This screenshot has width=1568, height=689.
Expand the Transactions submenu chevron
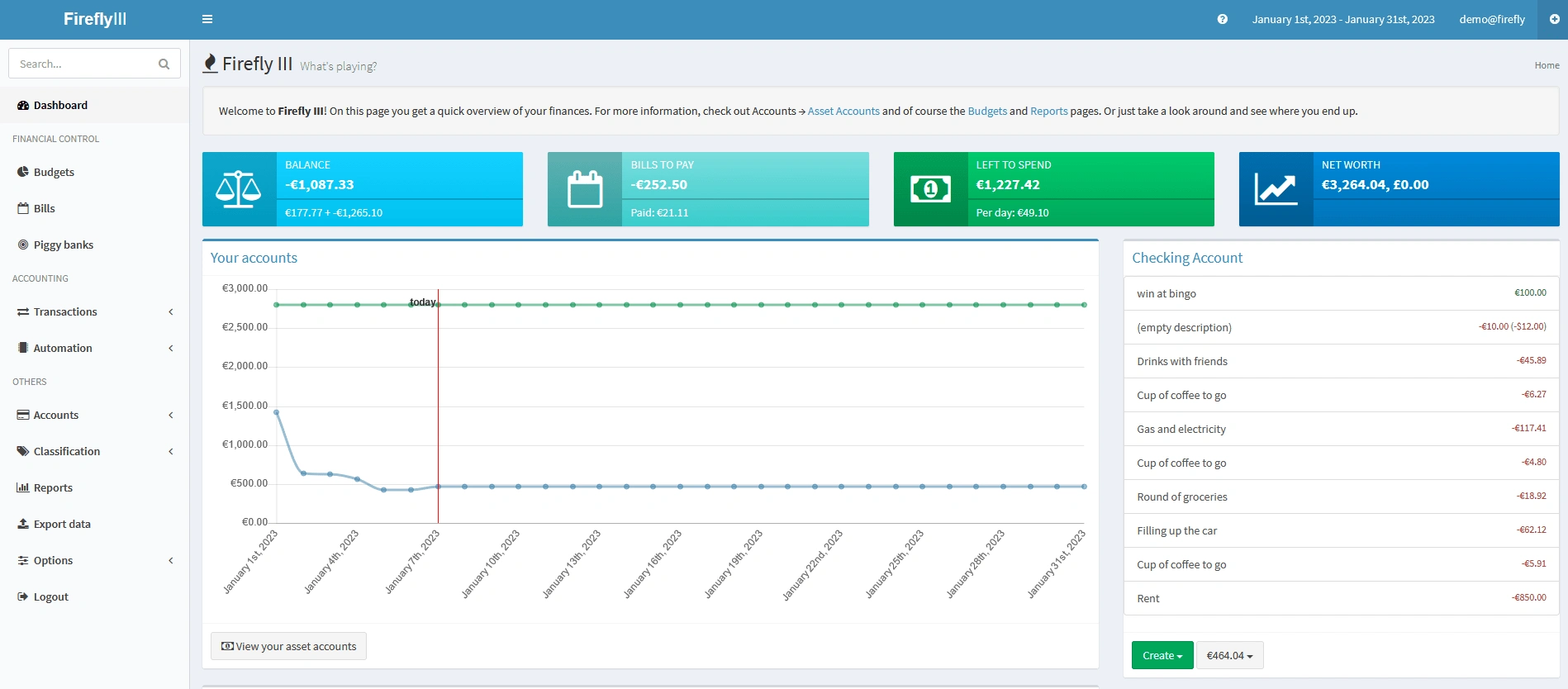171,311
